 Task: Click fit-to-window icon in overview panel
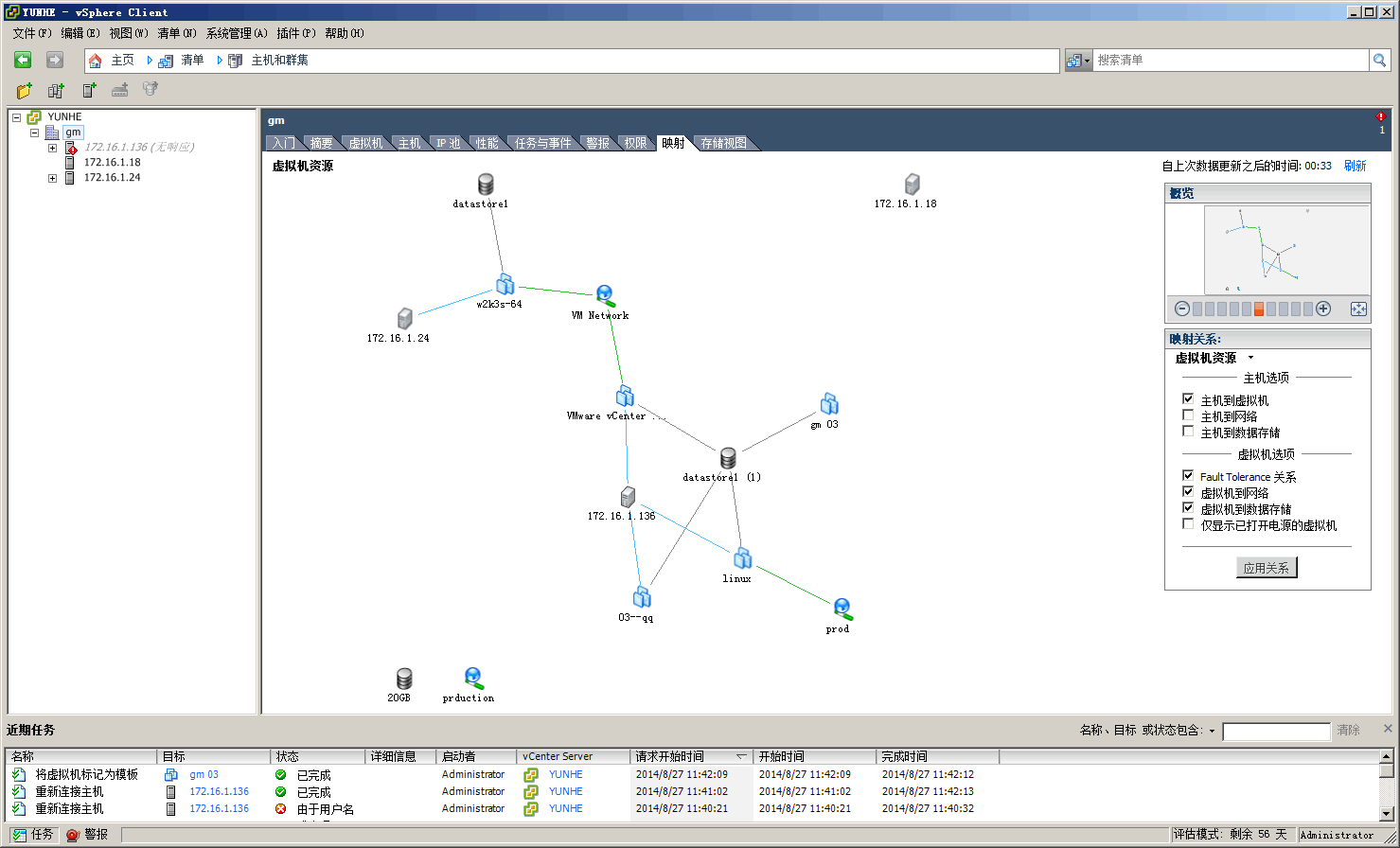click(1358, 309)
